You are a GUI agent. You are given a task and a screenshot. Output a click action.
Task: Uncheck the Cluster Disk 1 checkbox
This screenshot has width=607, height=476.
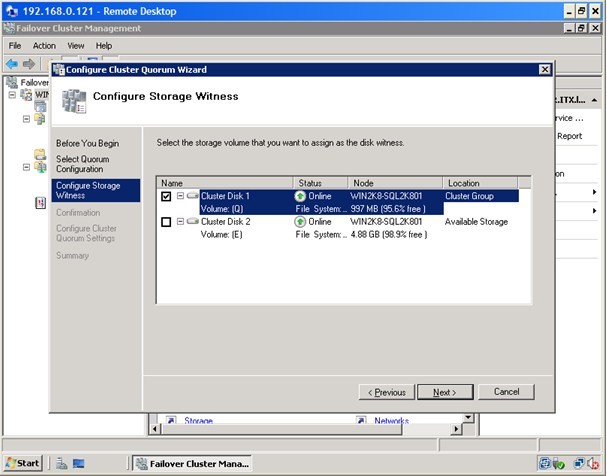[x=166, y=196]
